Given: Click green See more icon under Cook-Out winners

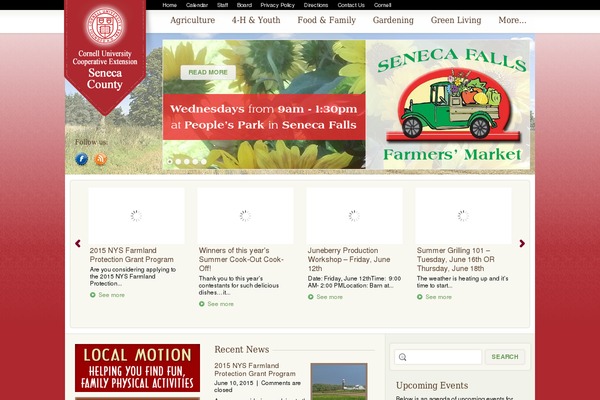Looking at the screenshot, I should [x=202, y=304].
